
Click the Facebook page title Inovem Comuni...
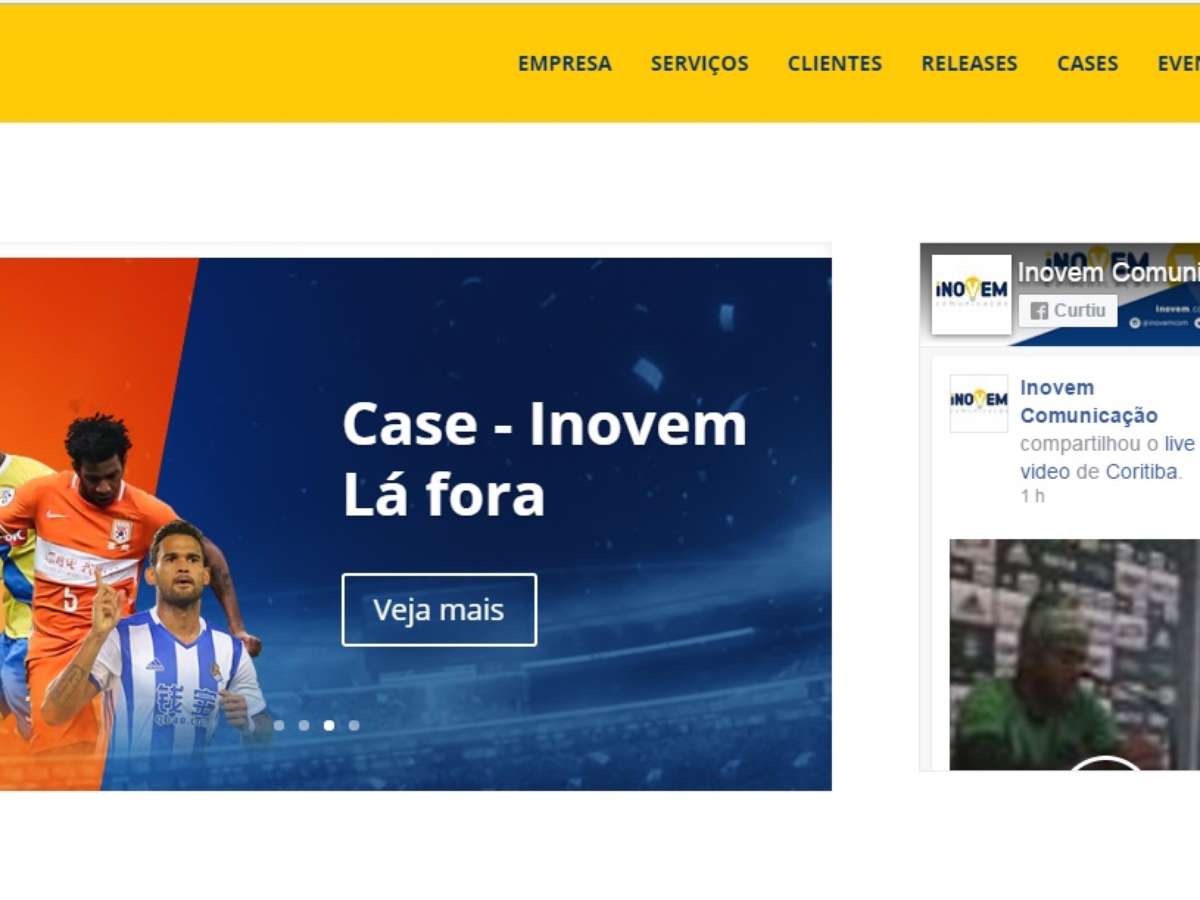[1109, 272]
